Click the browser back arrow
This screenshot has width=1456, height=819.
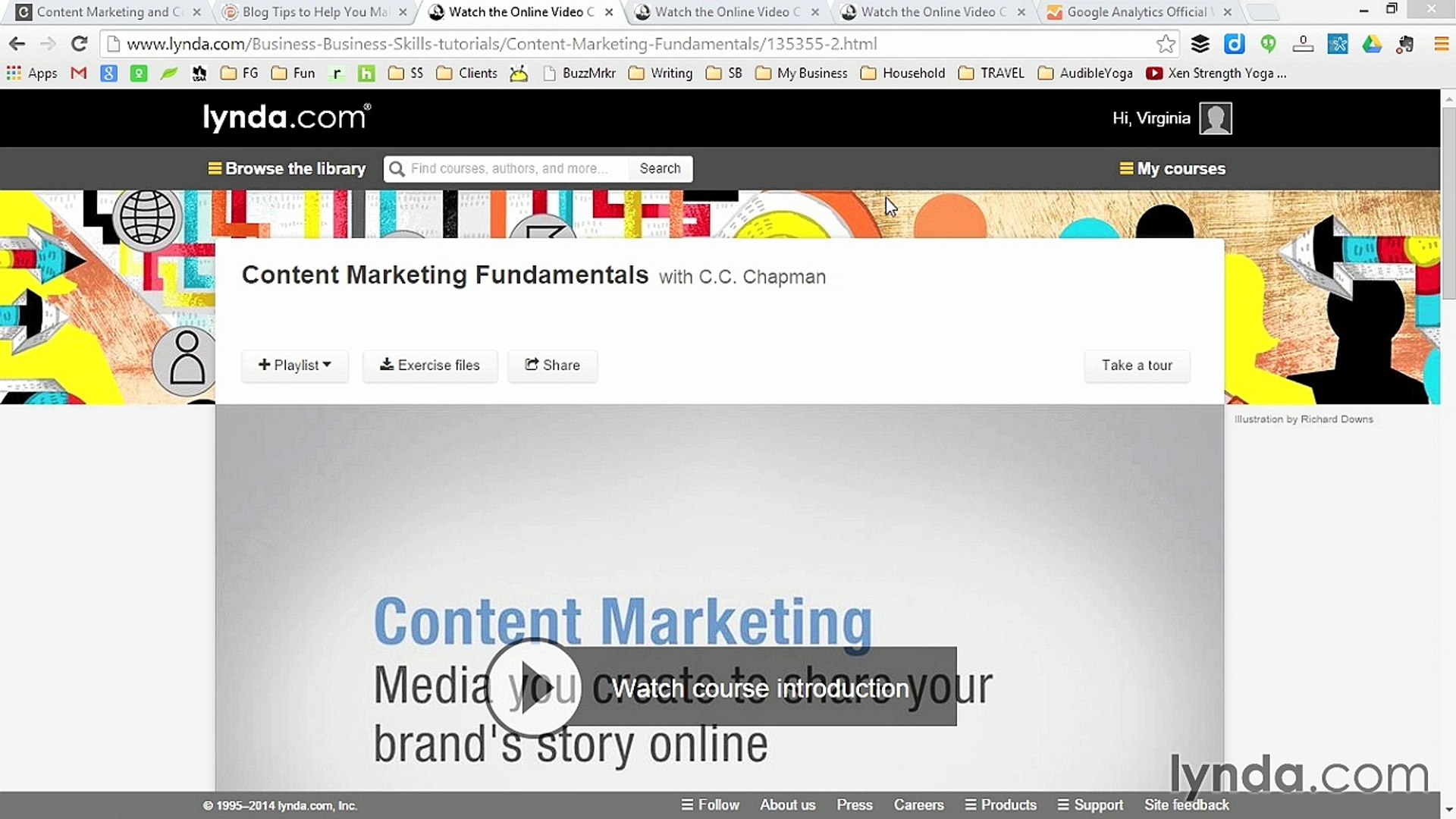pos(17,44)
